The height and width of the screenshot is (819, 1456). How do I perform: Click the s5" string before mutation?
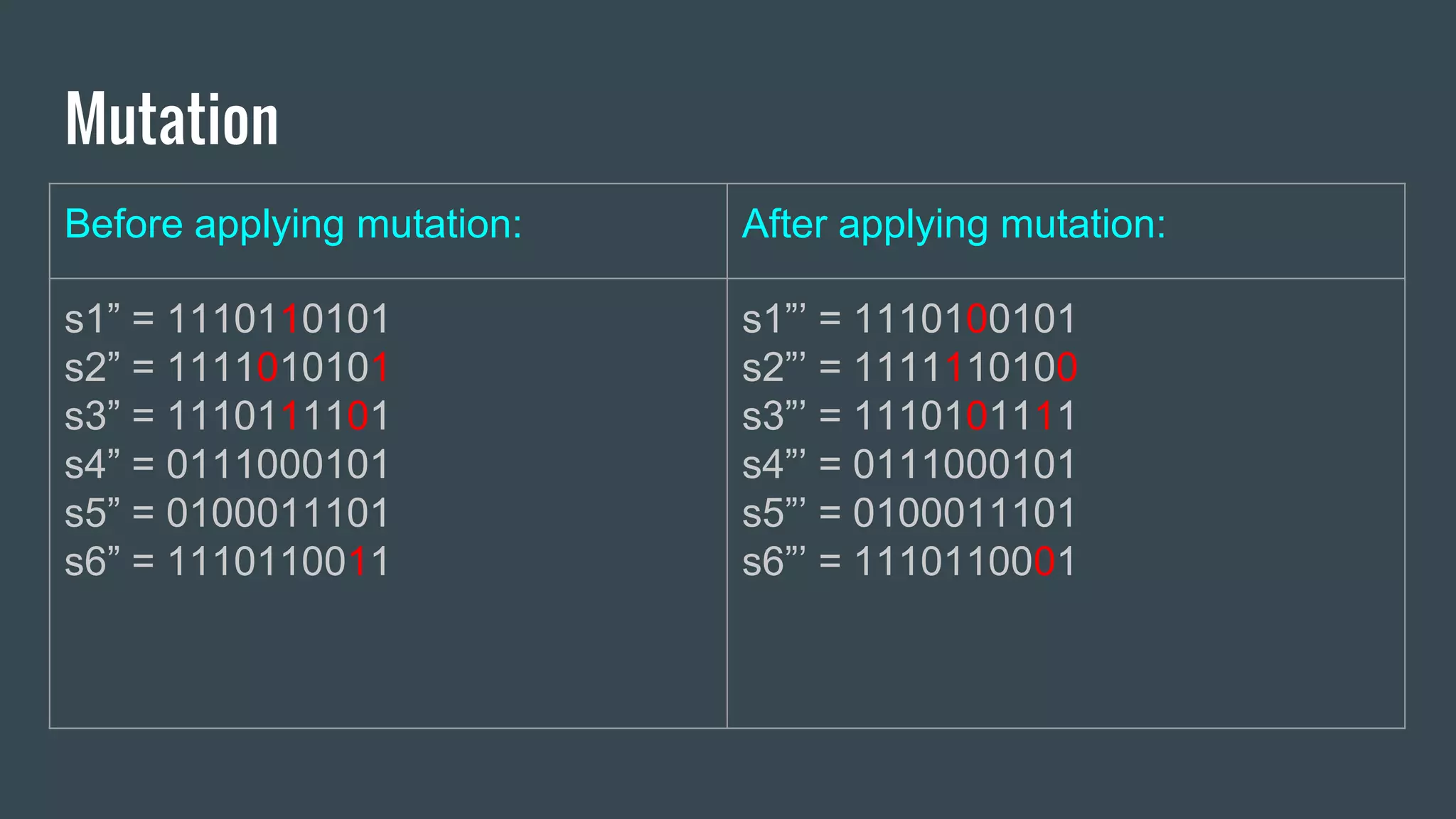point(227,513)
